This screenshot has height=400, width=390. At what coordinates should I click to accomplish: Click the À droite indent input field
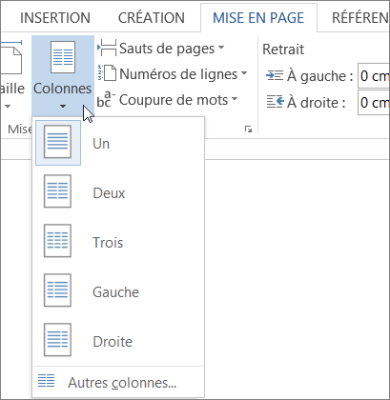[374, 102]
